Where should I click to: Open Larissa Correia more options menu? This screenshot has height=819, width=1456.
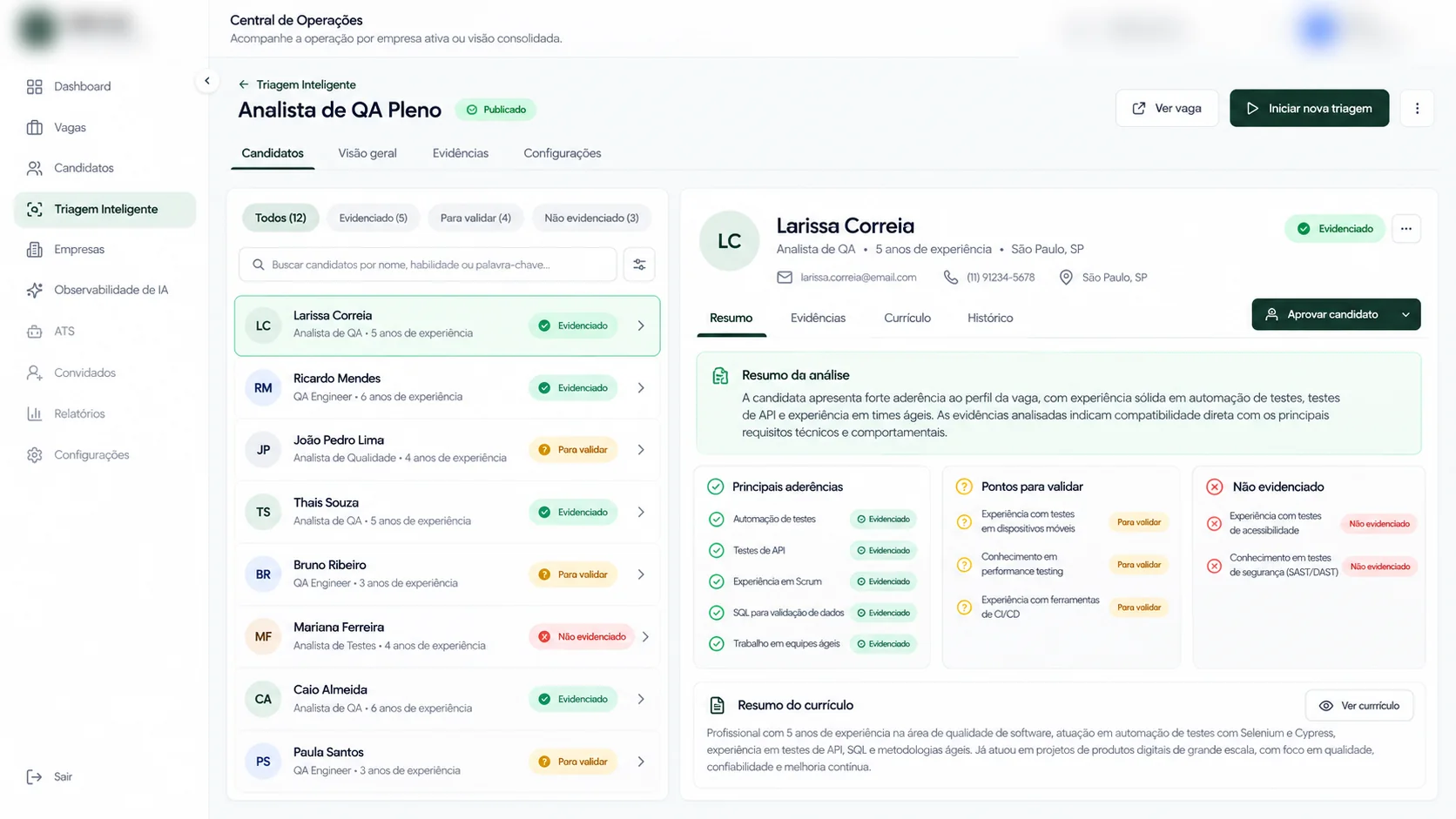[1405, 229]
